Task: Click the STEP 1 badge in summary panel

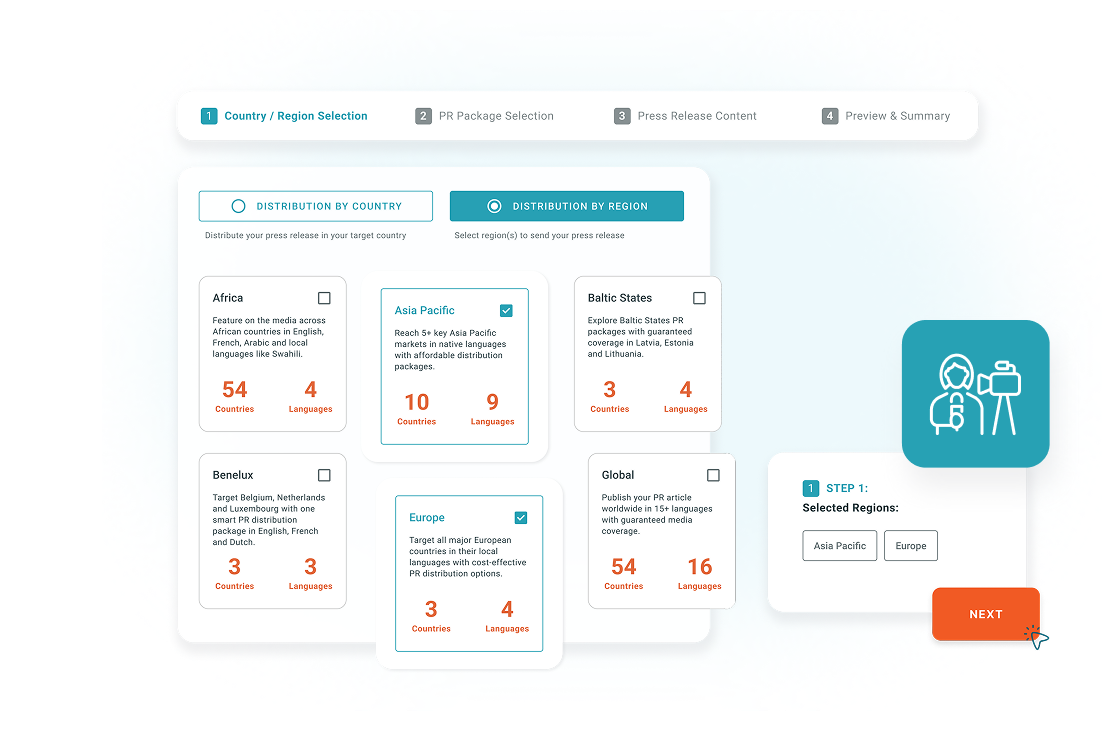Action: [x=811, y=489]
